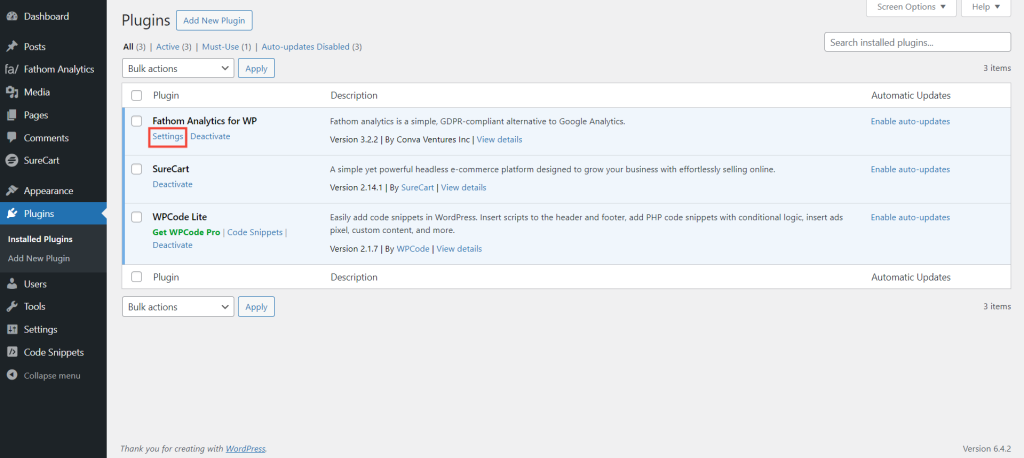Open Fathom Analytics Settings link

tap(168, 137)
